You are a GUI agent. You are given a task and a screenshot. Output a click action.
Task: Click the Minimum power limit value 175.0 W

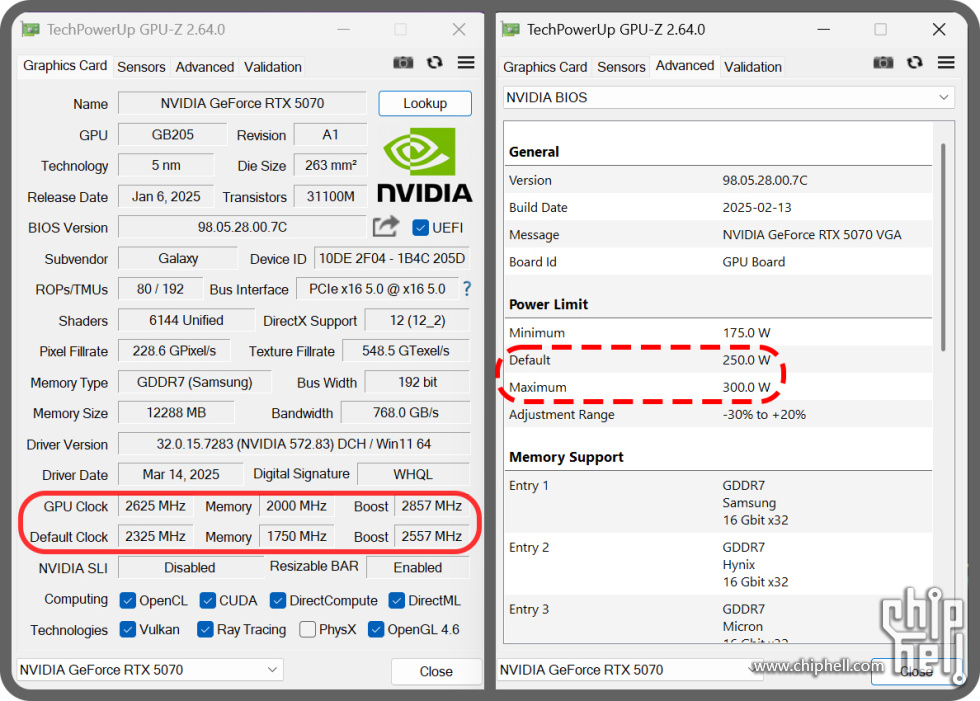746,332
